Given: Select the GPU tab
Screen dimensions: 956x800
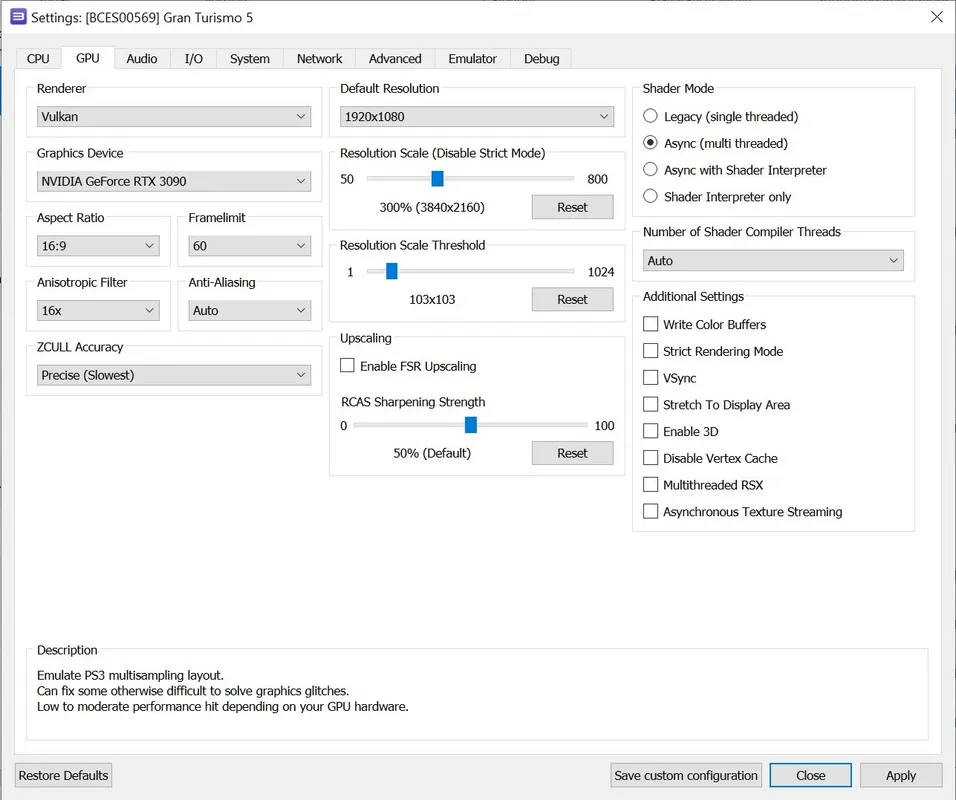Looking at the screenshot, I should [x=87, y=58].
